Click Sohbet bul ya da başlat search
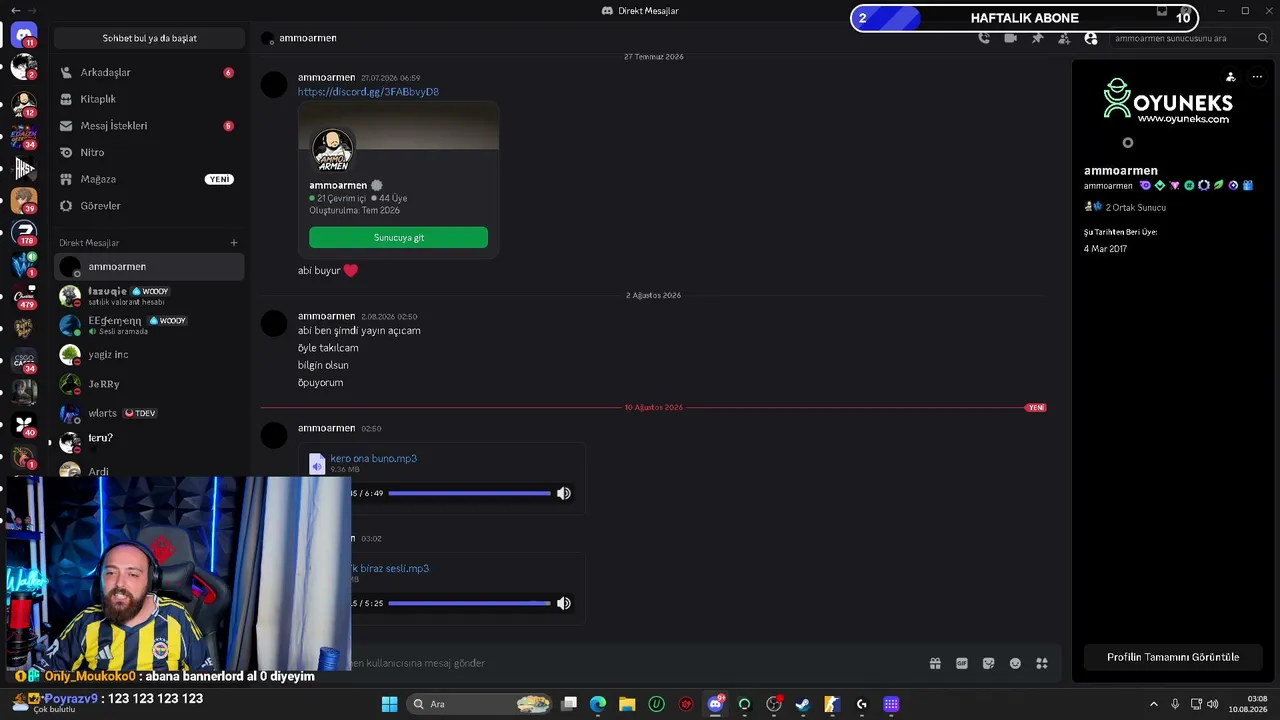The image size is (1280, 720). click(149, 38)
